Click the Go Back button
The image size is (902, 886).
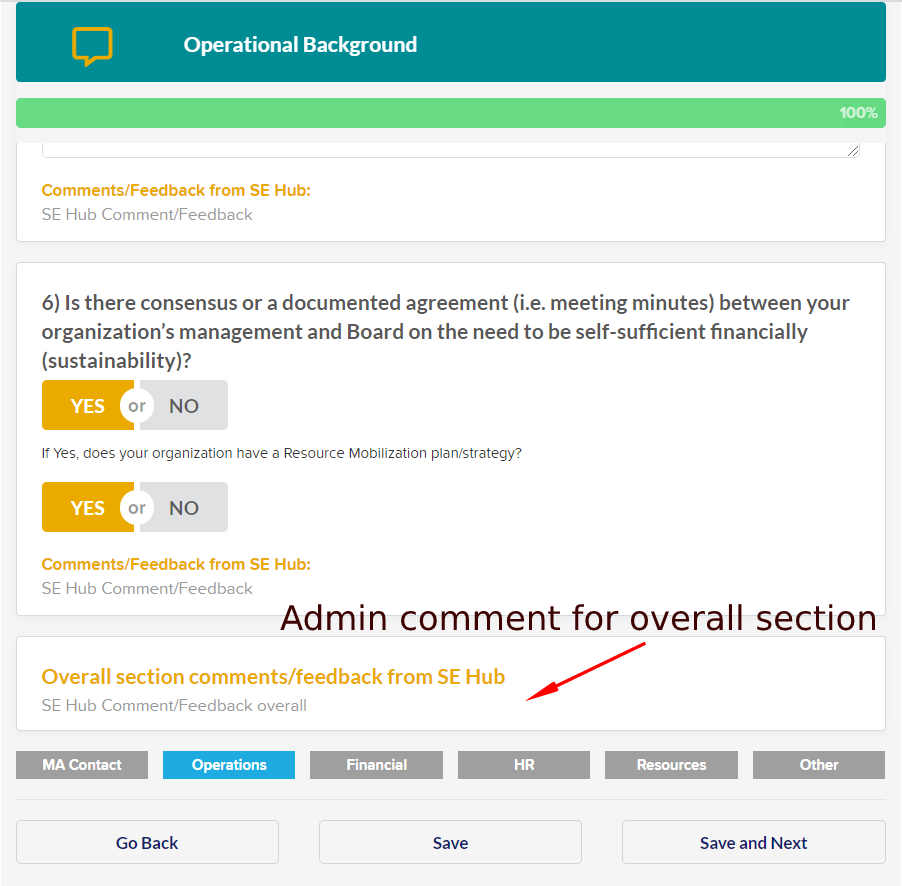point(147,842)
